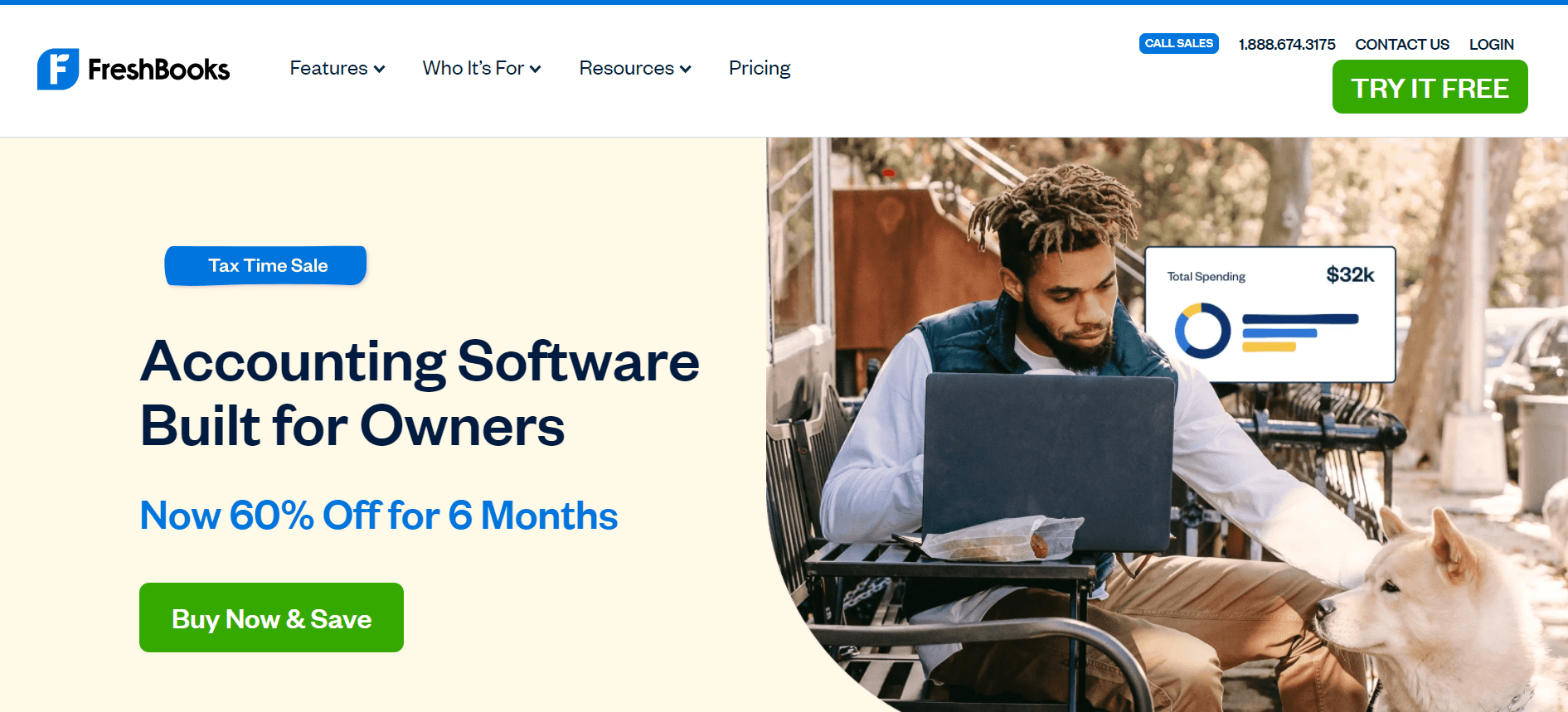Click the FreshBooks F logo icon
The image size is (1568, 712).
click(58, 69)
